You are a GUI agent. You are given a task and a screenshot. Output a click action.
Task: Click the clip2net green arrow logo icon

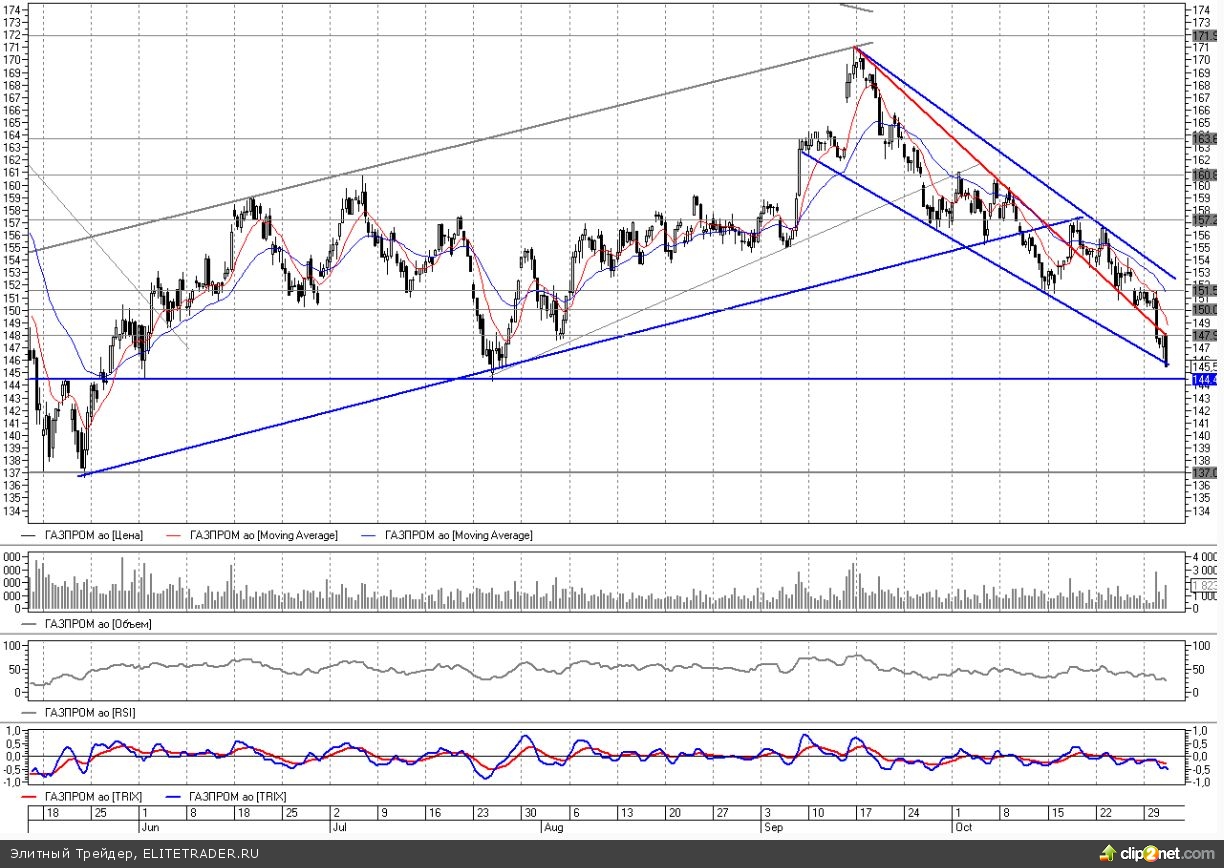tap(1108, 853)
